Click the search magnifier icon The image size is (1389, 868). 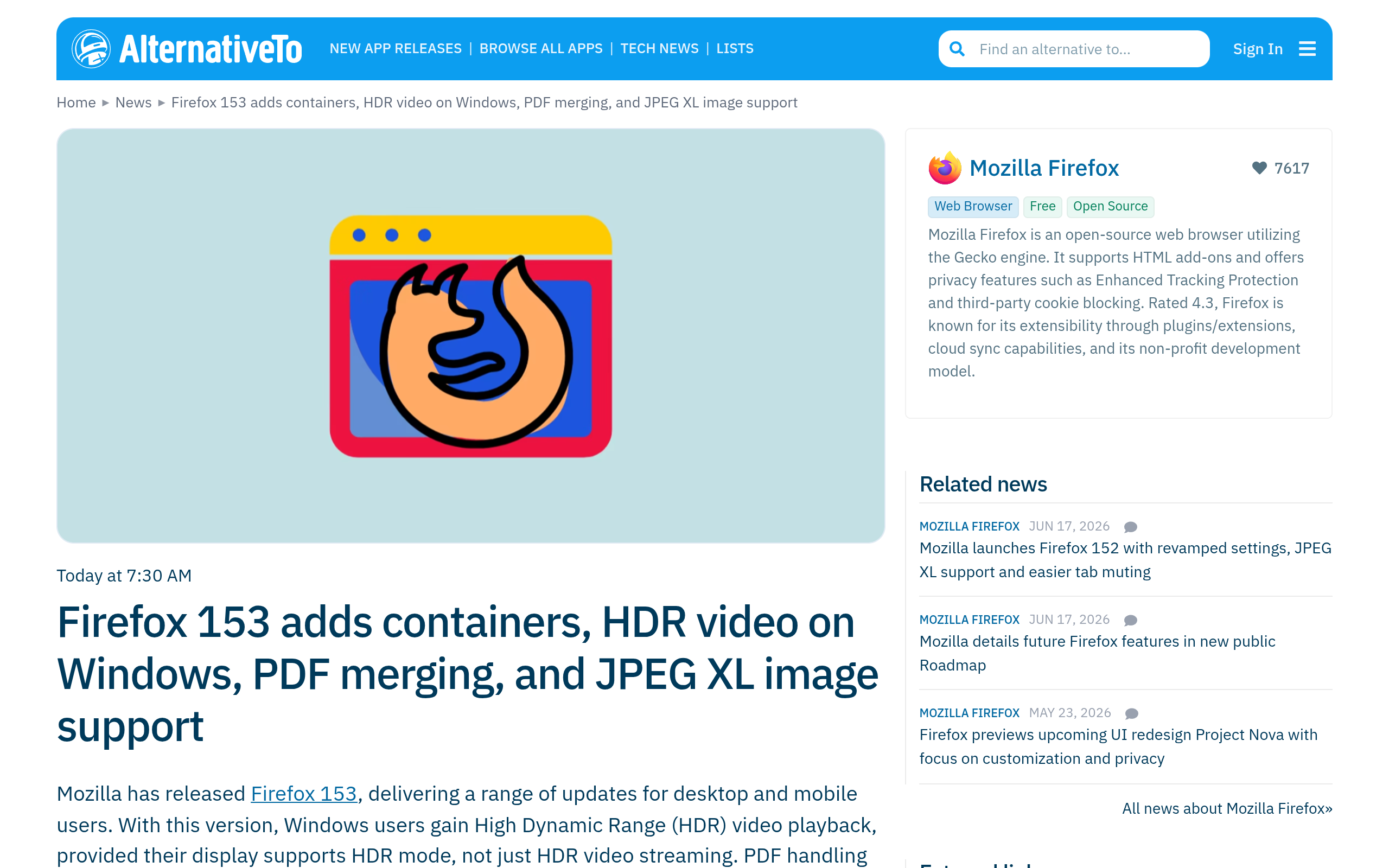(957, 49)
